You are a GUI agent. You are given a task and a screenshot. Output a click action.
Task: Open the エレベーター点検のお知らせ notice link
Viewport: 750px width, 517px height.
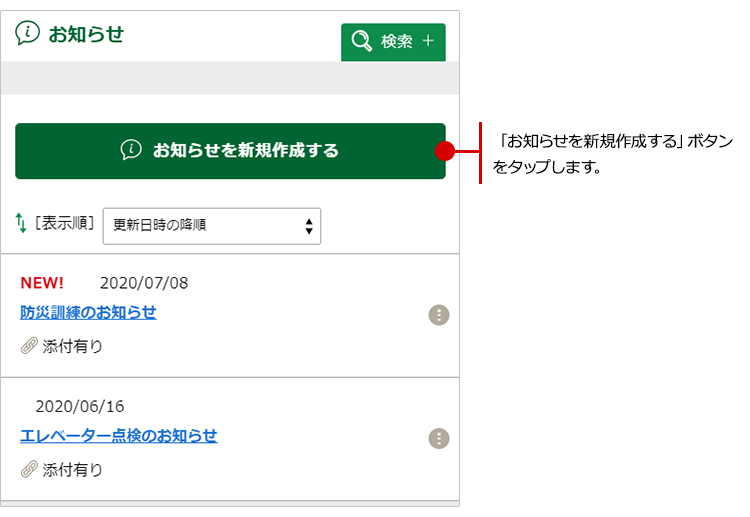[118, 436]
